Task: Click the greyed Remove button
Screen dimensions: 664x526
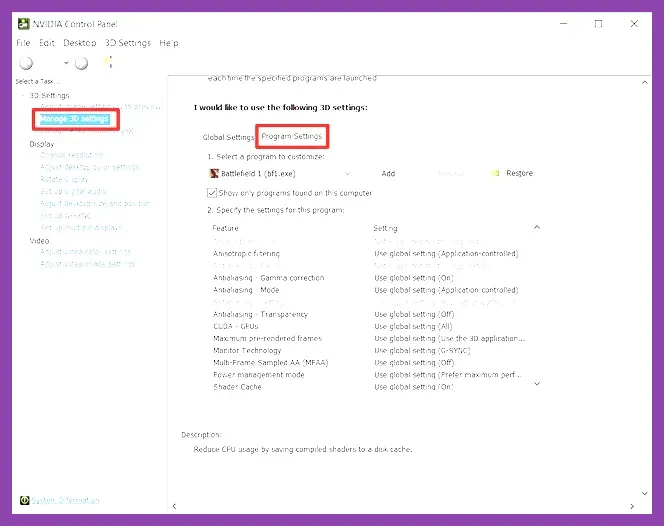Action: coord(451,174)
